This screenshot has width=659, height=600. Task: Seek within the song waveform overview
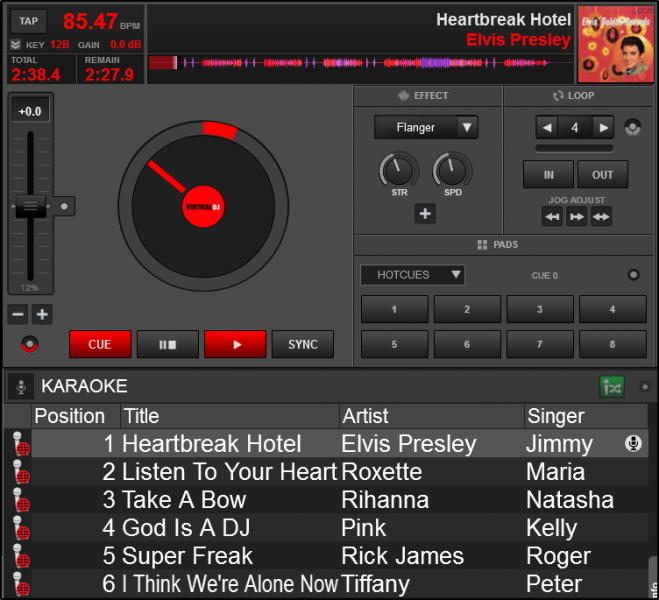pyautogui.click(x=361, y=63)
